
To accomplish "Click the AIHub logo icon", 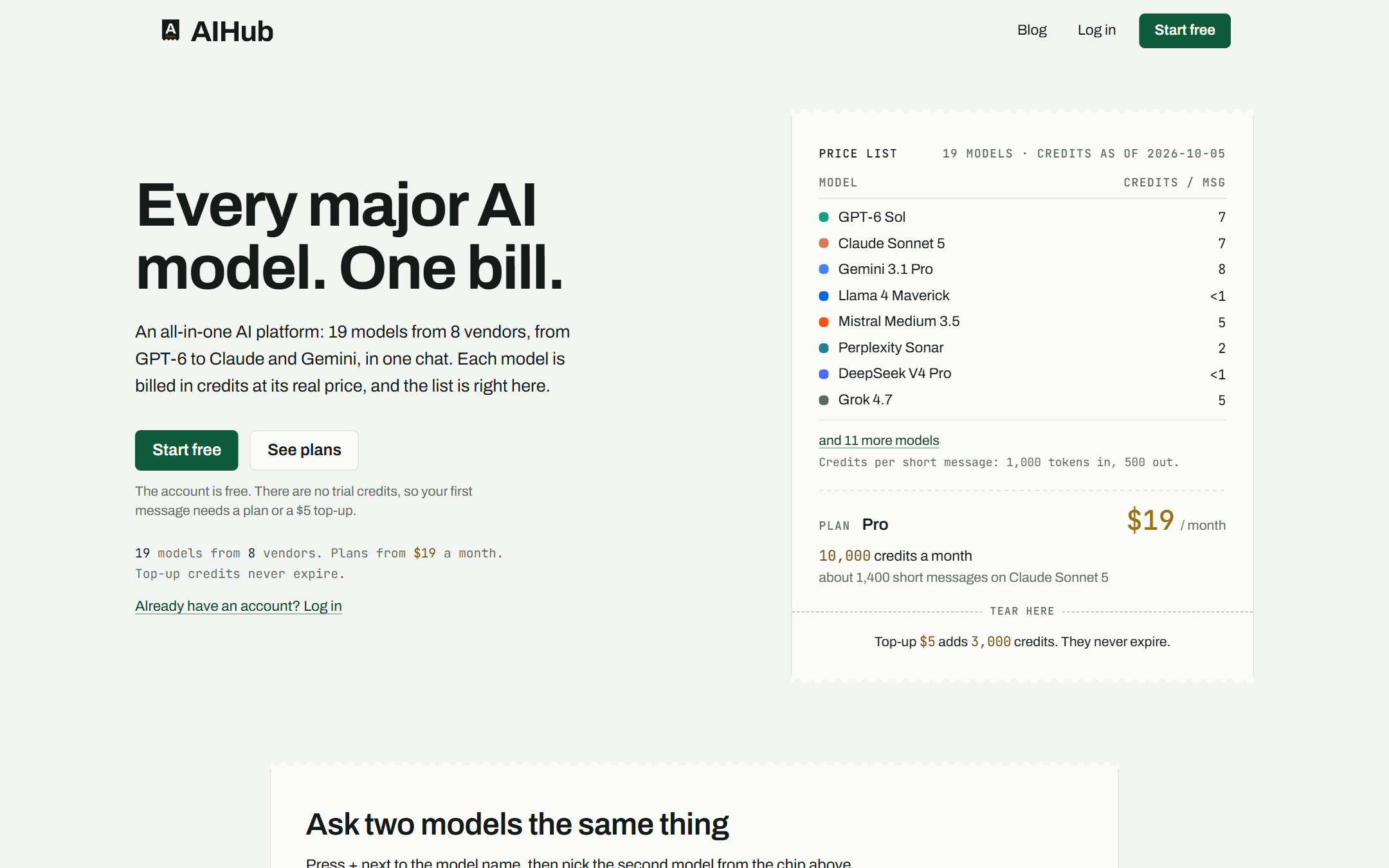I will (170, 30).
